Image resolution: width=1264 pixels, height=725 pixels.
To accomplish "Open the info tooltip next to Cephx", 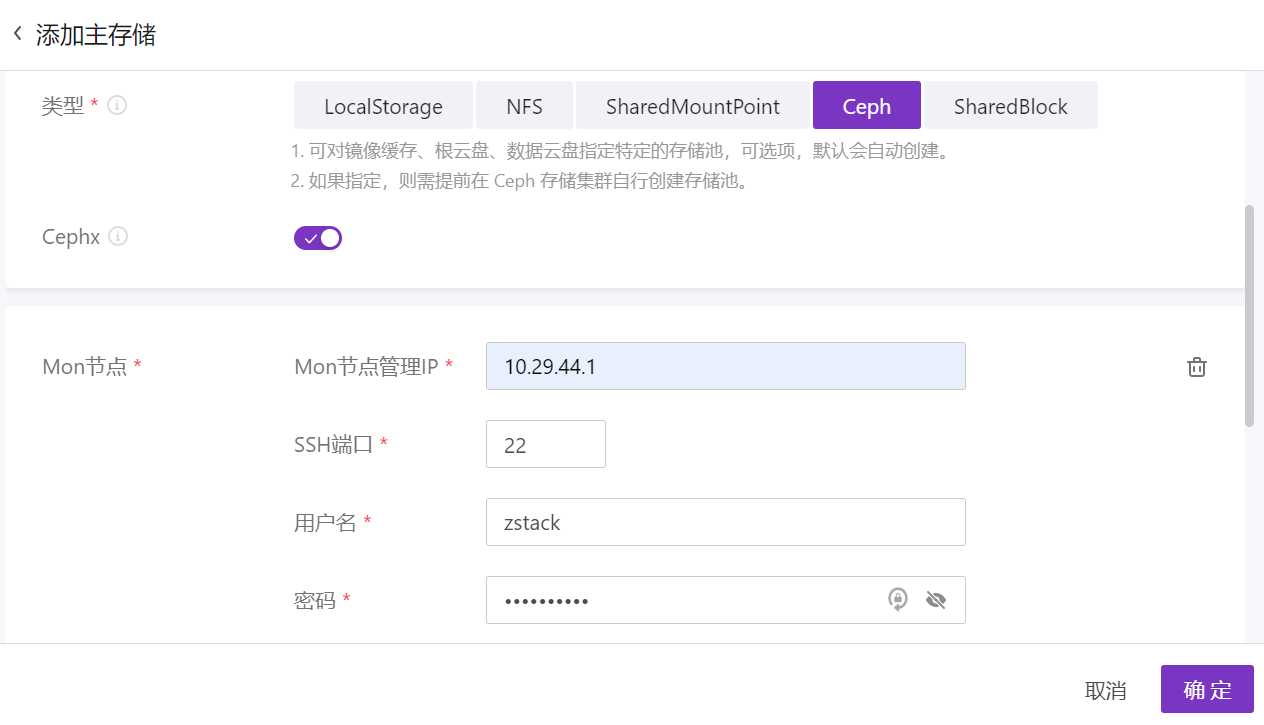I will (117, 236).
